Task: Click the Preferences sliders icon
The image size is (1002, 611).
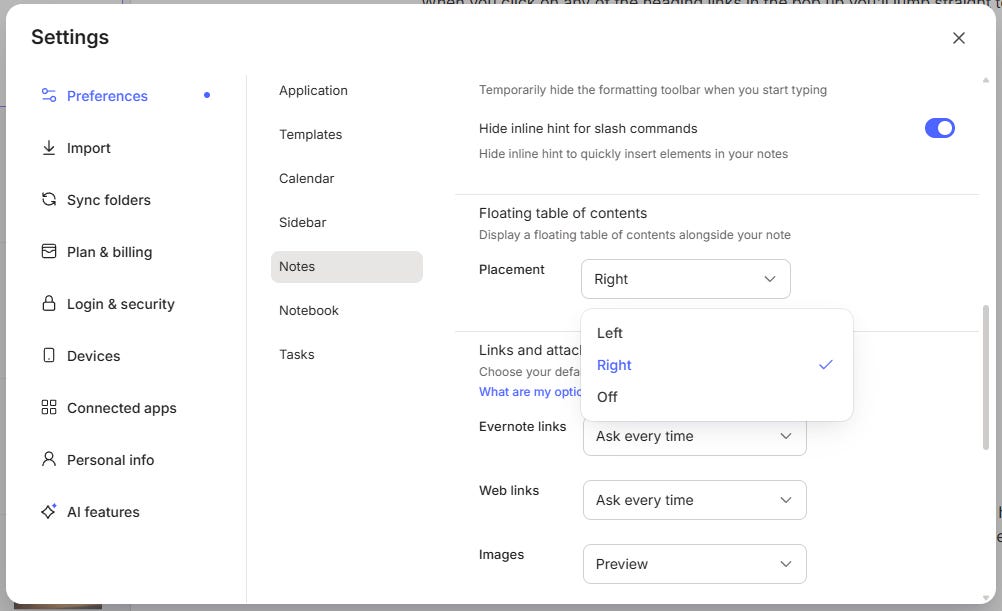Action: pos(48,96)
